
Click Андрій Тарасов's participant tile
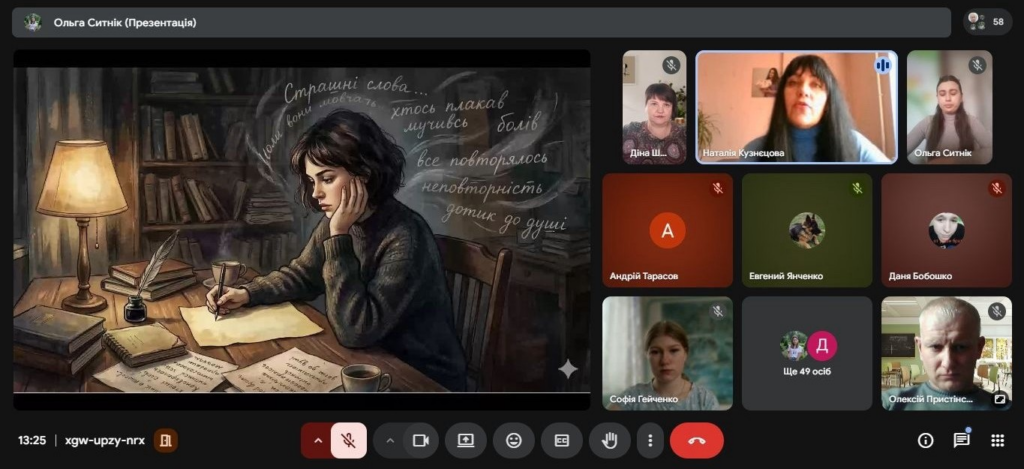(x=667, y=231)
